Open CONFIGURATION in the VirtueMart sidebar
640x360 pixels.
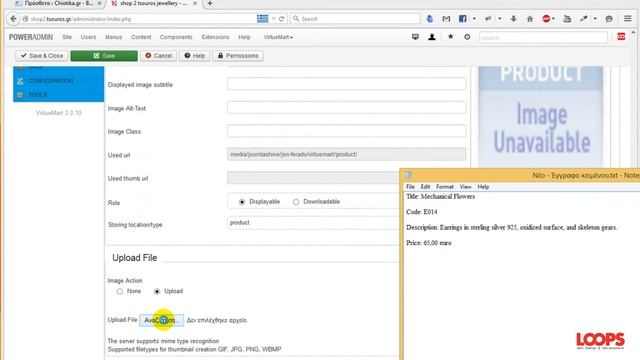click(51, 81)
